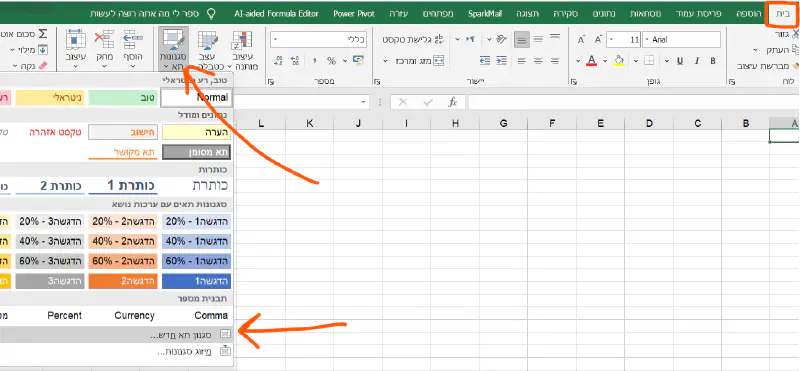Open the Power Pivot tab
This screenshot has height=371, width=800.
pos(354,13)
